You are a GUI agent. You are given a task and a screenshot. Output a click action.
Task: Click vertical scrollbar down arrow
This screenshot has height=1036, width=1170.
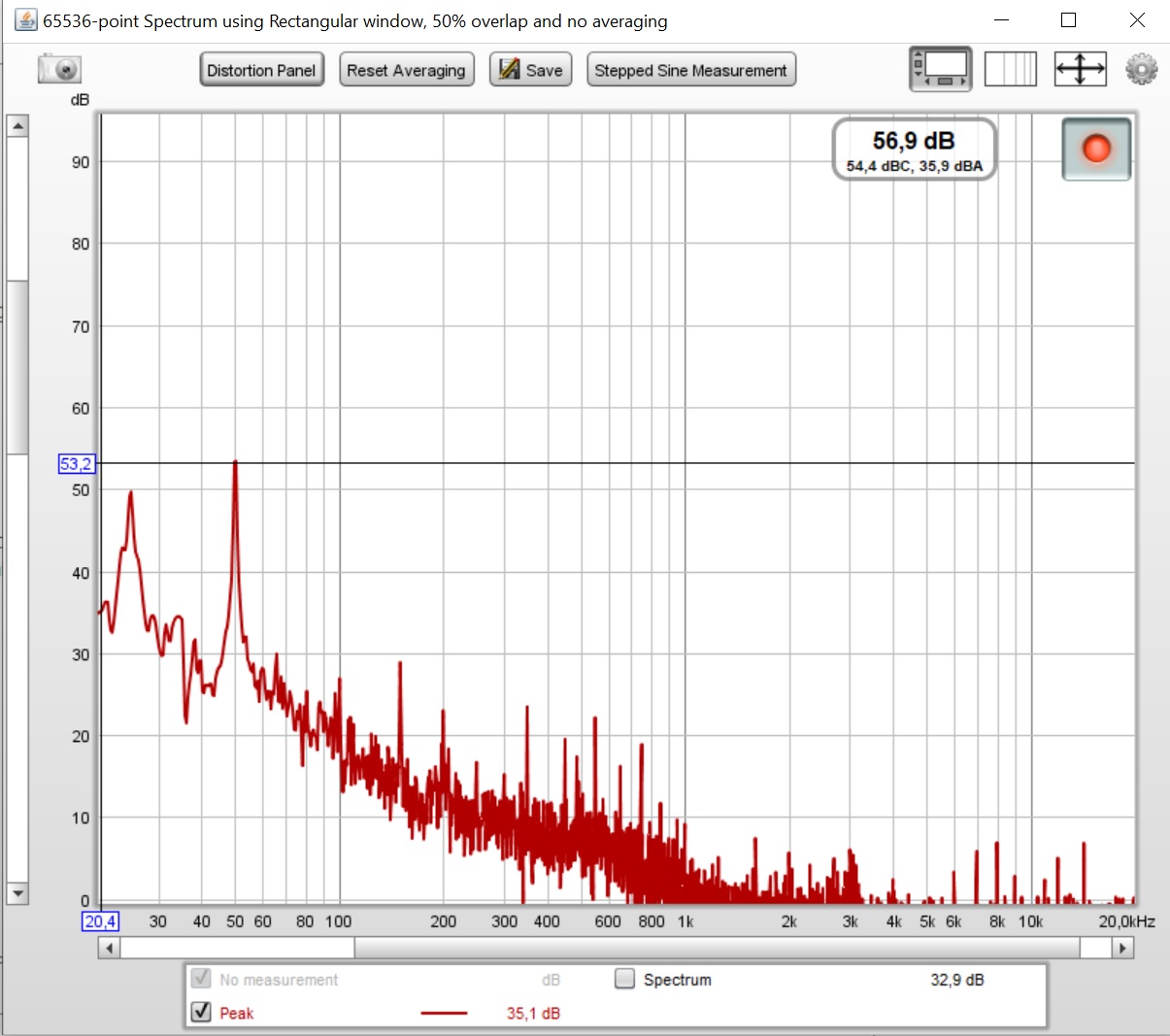coord(17,893)
